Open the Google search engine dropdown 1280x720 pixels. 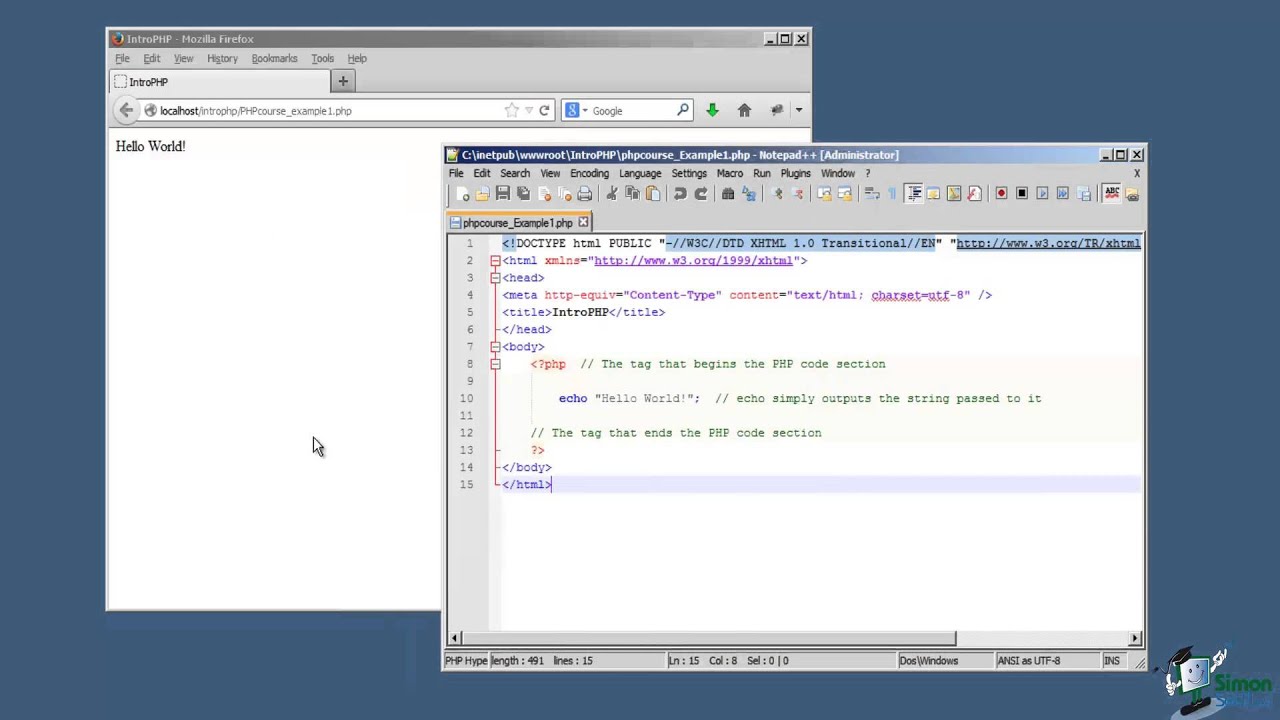577,111
